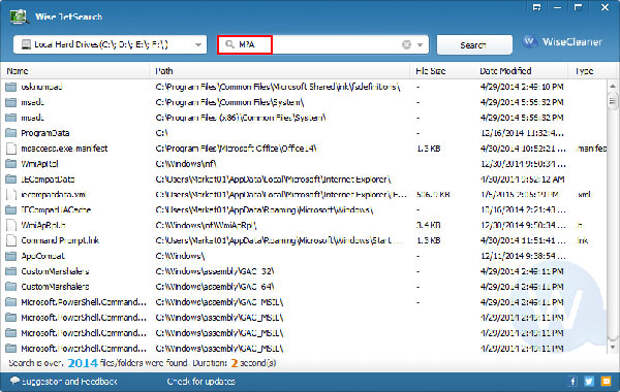Click the Wise JetSearch app icon
Viewport: 620px width, 392px height.
coord(18,17)
